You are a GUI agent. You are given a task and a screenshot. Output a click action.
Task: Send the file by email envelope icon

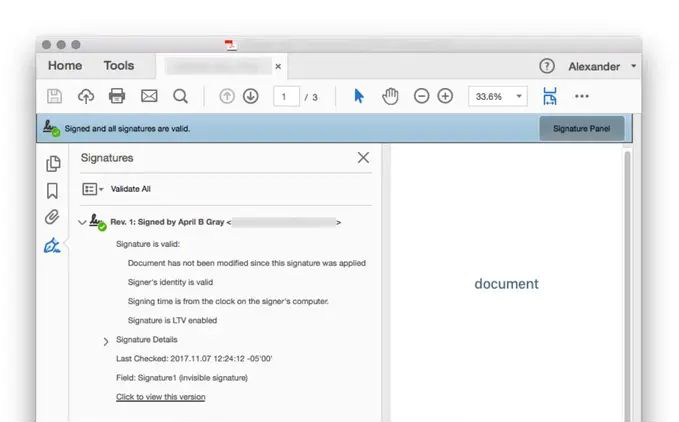[x=149, y=96]
